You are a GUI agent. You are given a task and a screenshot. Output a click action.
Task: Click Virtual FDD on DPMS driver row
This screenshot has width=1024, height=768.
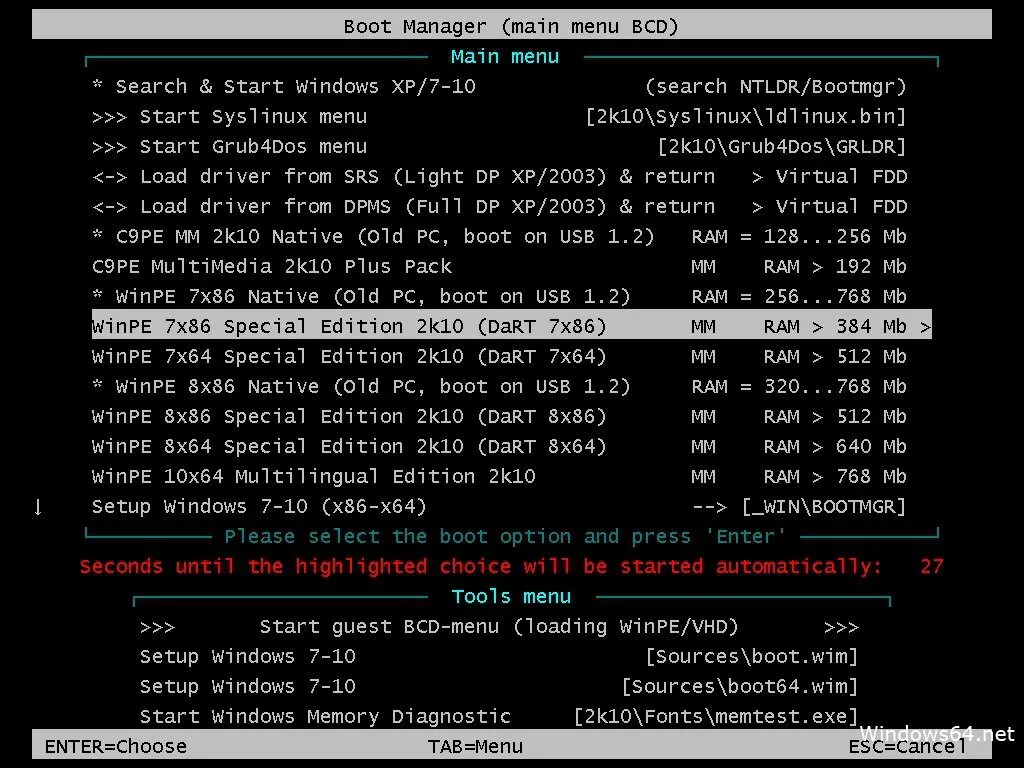[x=841, y=206]
